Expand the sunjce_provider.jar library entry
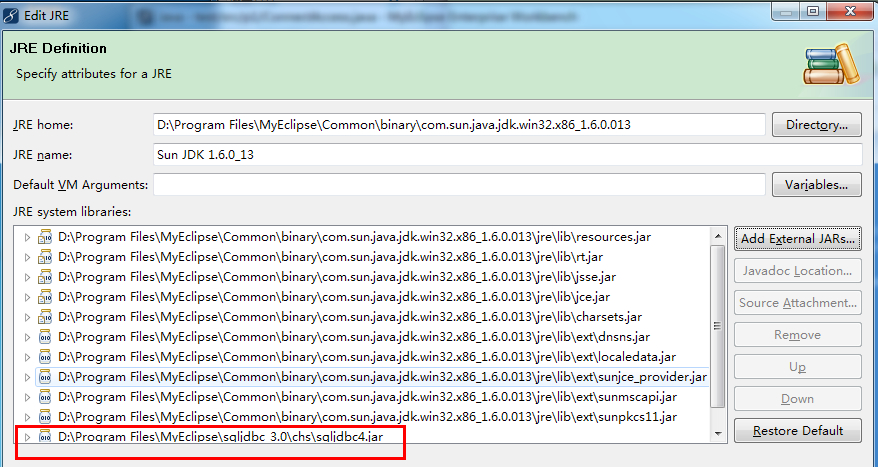The width and height of the screenshot is (878, 467). click(x=27, y=377)
